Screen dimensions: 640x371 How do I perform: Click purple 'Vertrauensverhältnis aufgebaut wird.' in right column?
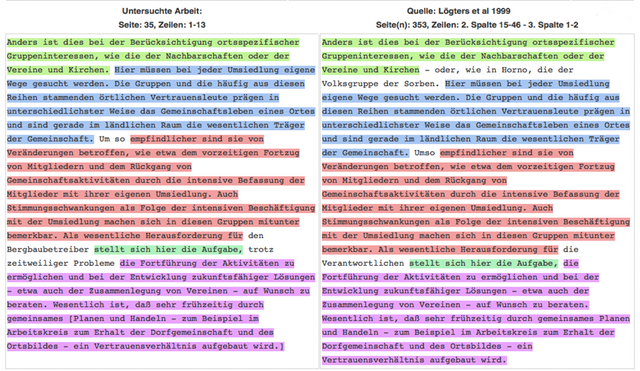[x=414, y=360]
